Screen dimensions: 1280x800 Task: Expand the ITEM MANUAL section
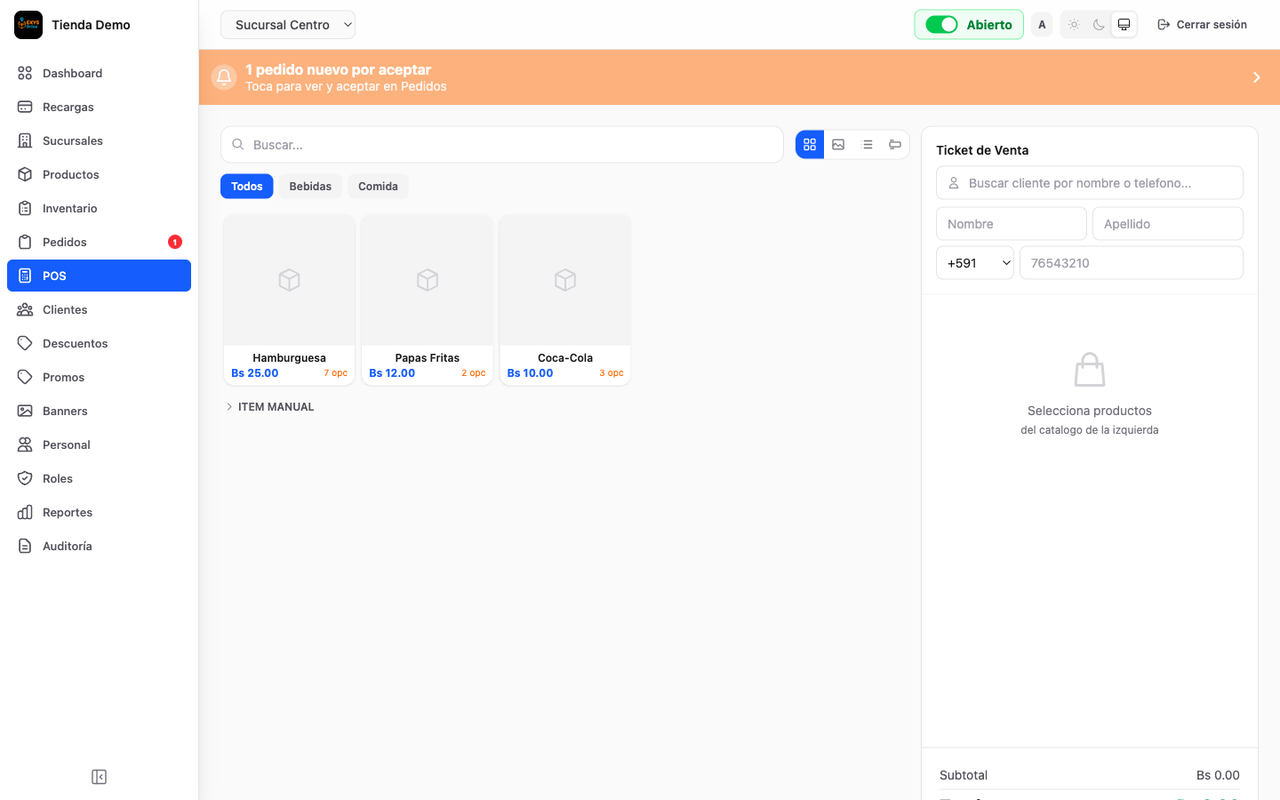point(270,407)
